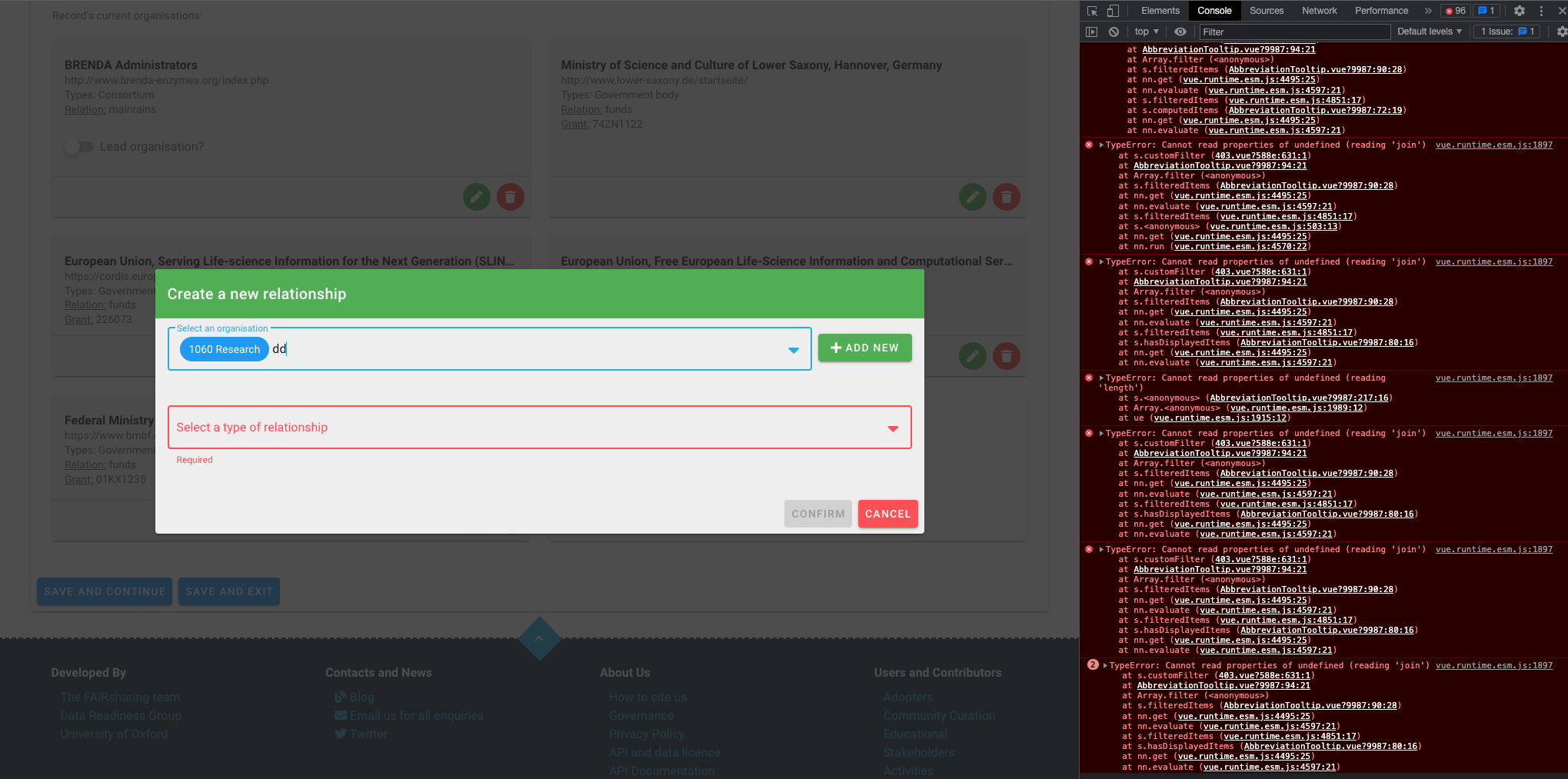Select the inspect element tool in DevTools
This screenshot has width=1568, height=779.
[x=1091, y=12]
